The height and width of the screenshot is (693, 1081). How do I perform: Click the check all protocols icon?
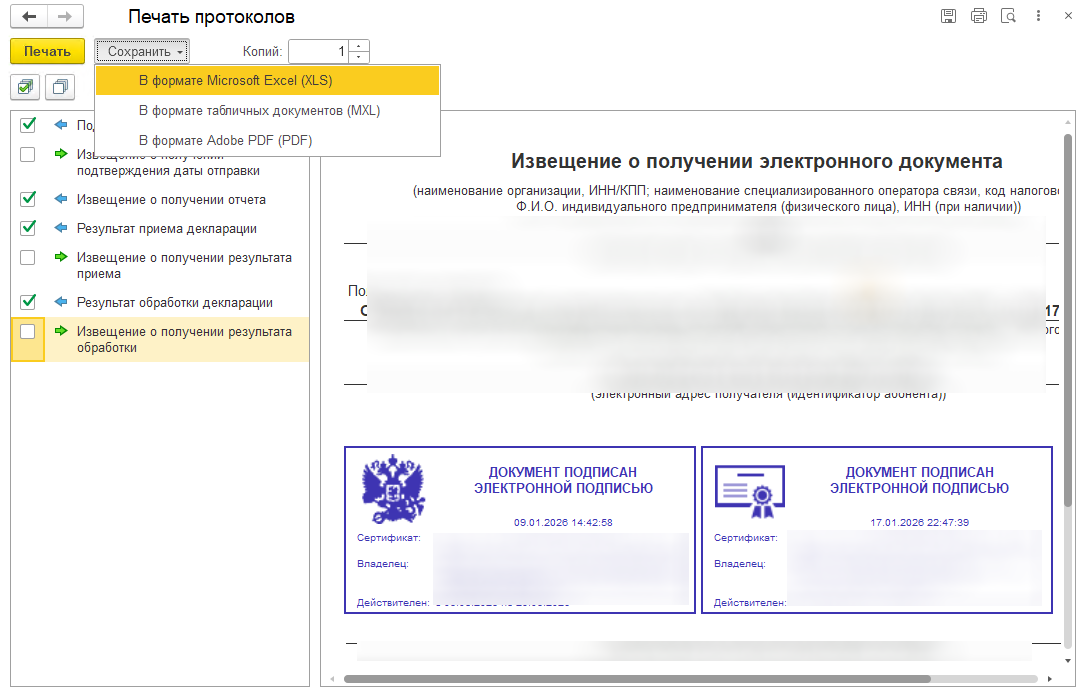(26, 87)
